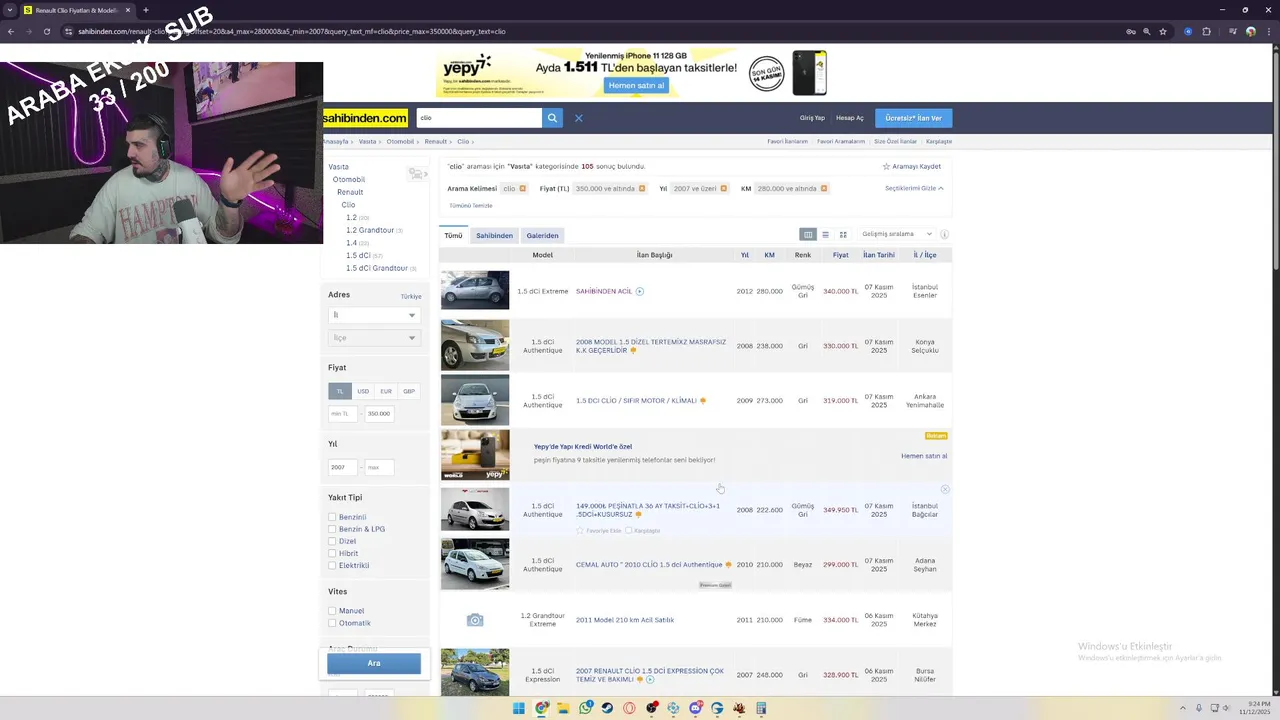
Task: Click the sahibinden.com logo
Action: pyautogui.click(x=365, y=118)
